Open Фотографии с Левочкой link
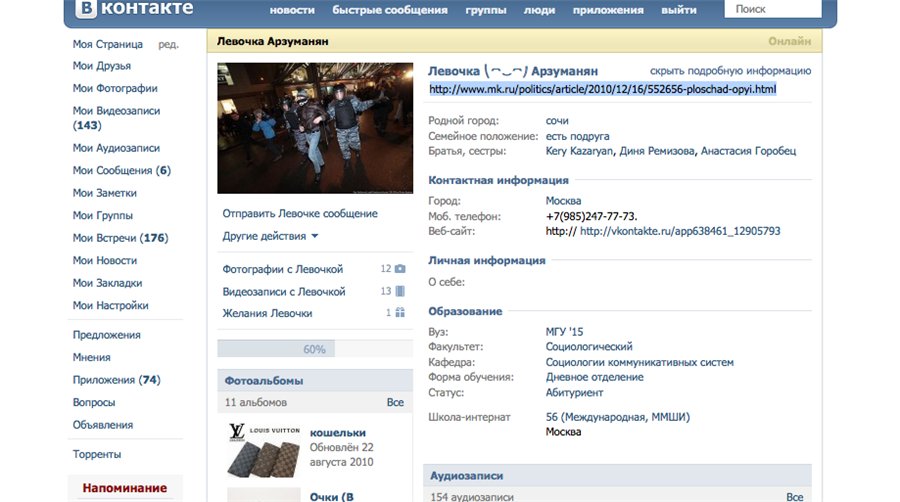This screenshot has height=502, width=900. click(282, 269)
